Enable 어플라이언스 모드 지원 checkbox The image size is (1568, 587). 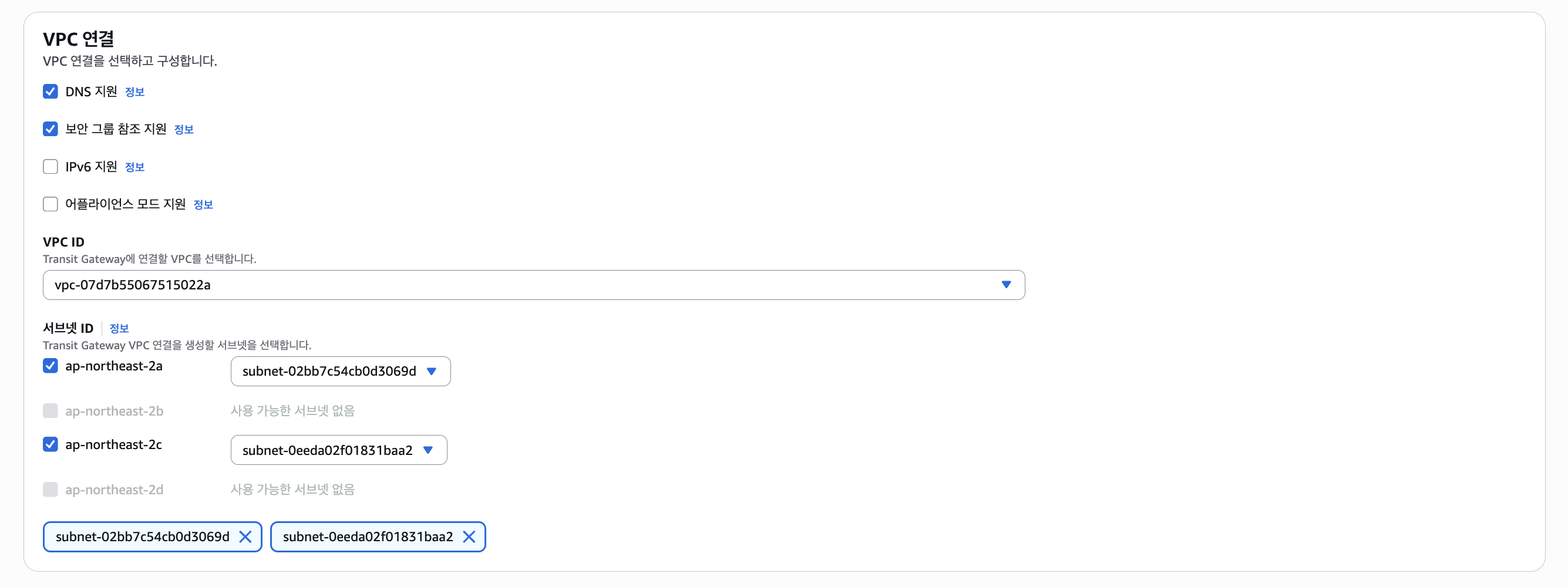coord(51,204)
